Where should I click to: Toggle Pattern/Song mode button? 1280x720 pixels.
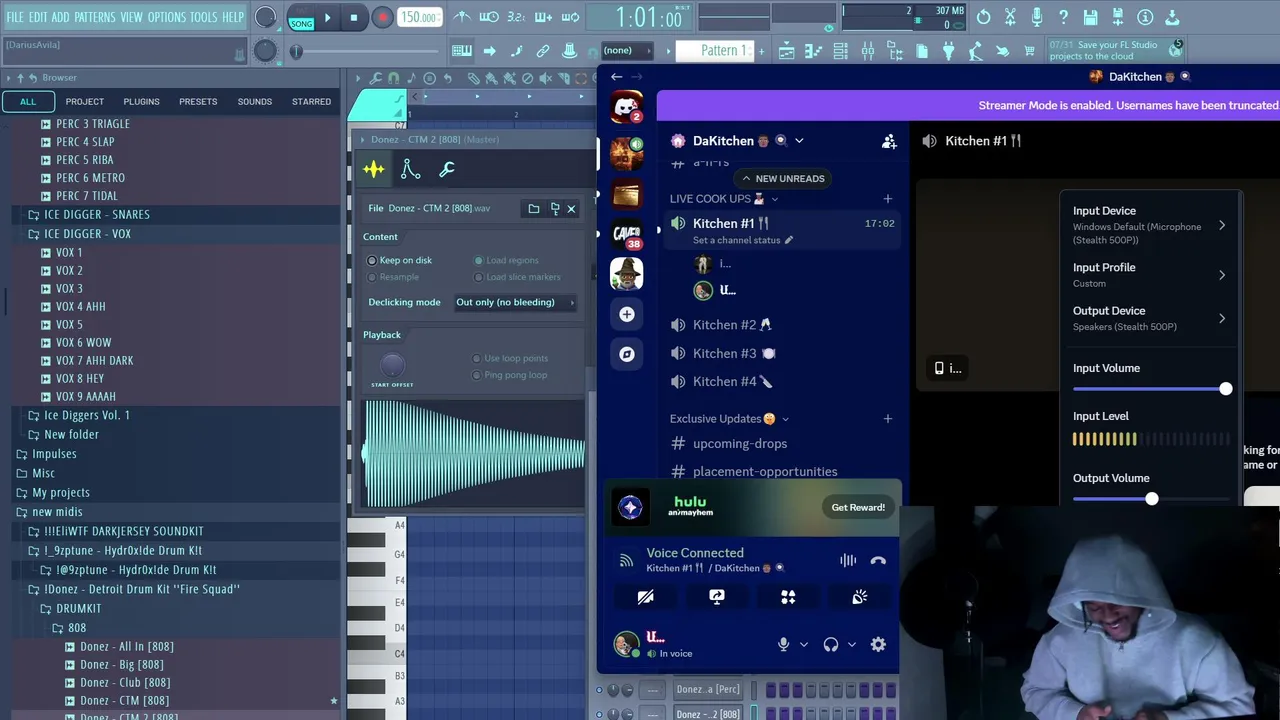301,18
